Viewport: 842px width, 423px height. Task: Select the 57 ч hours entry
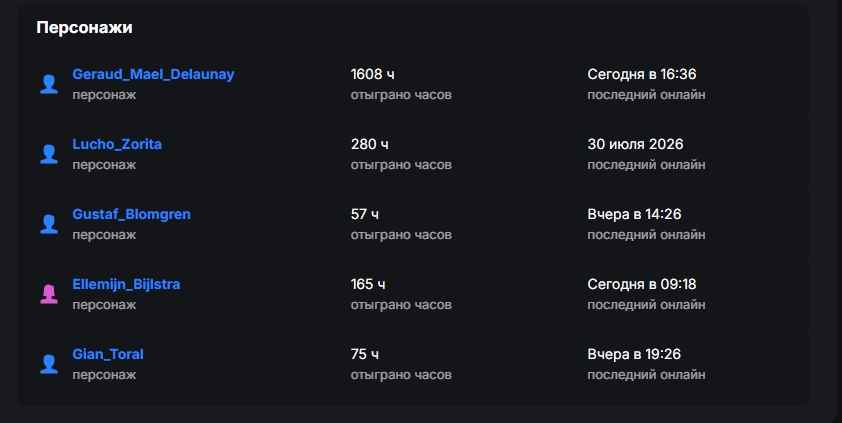pos(365,214)
